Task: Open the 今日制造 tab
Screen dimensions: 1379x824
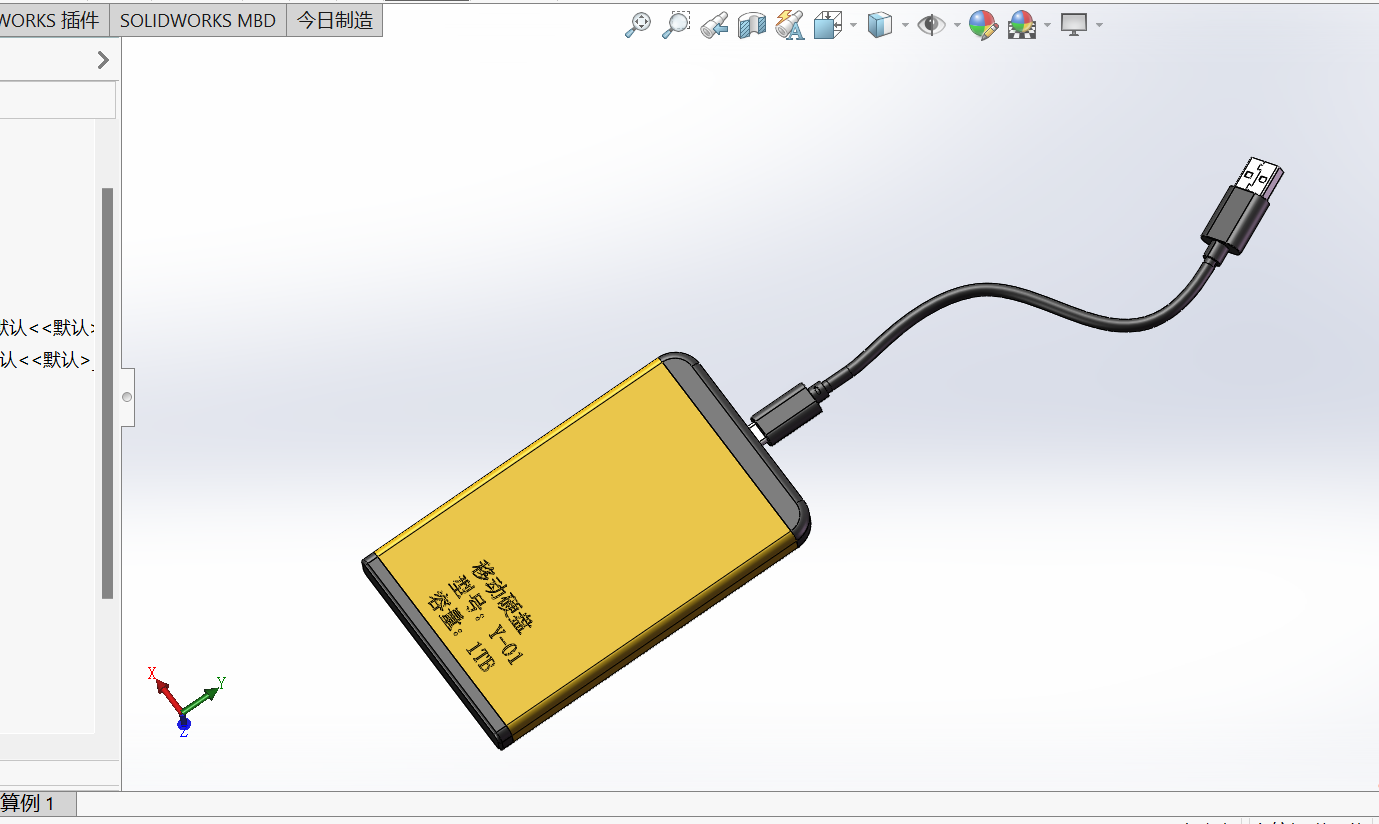Action: pos(335,20)
